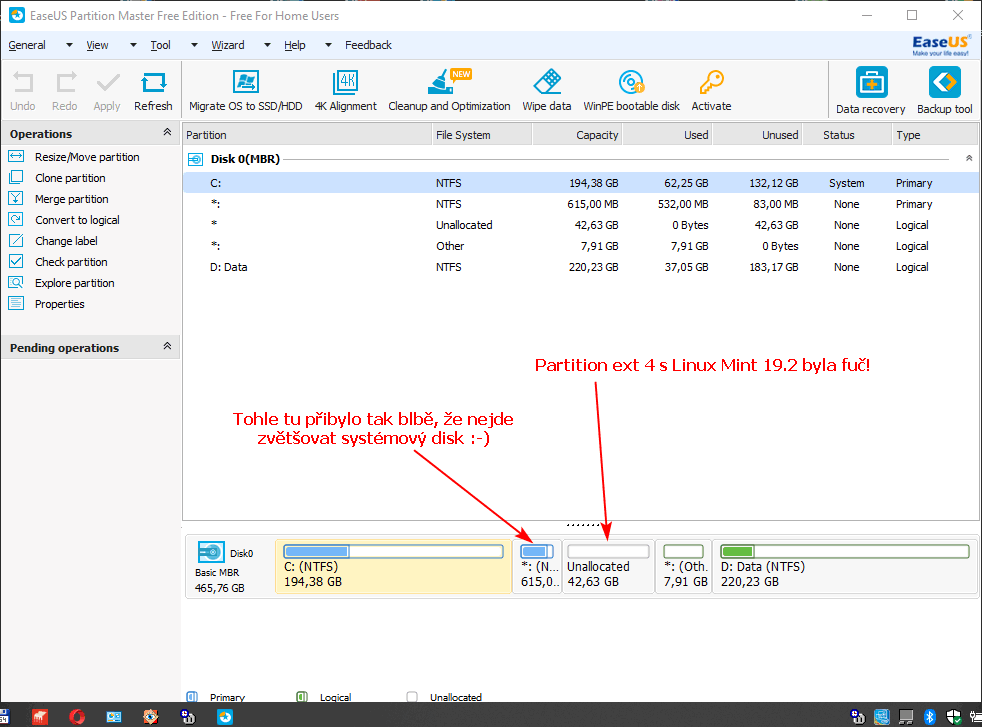
Task: Launch the Backup tool
Action: [x=944, y=90]
